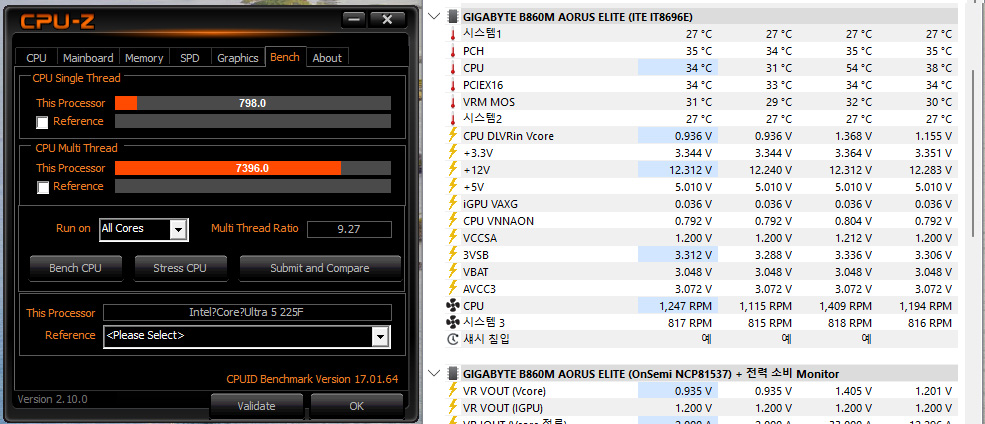Click the thermometer icon beside PCH
This screenshot has height=424, width=985.
coord(452,51)
